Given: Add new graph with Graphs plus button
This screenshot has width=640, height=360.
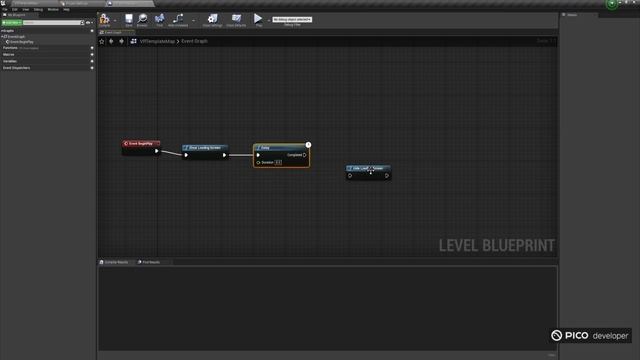Looking at the screenshot, I should 92,31.
